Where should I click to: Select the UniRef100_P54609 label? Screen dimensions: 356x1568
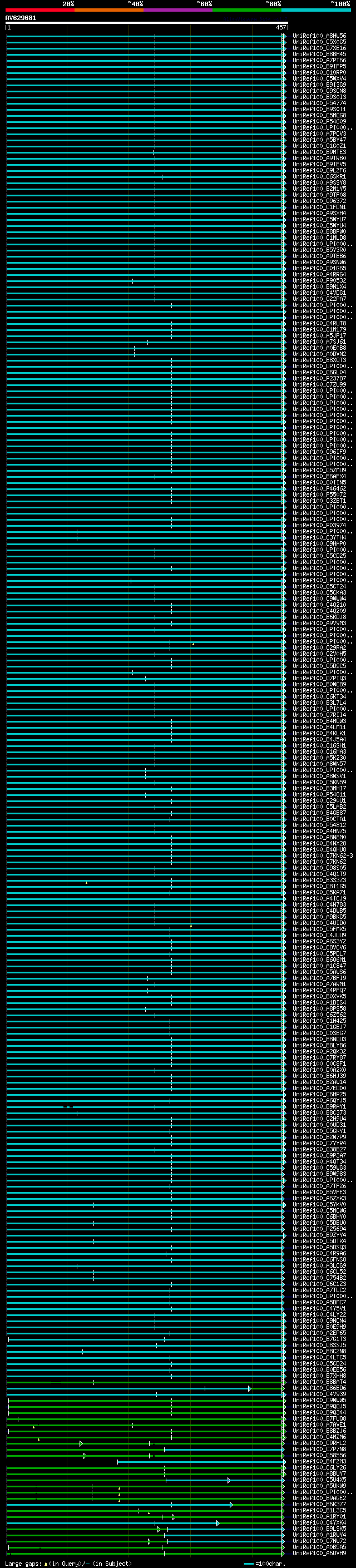pos(319,121)
